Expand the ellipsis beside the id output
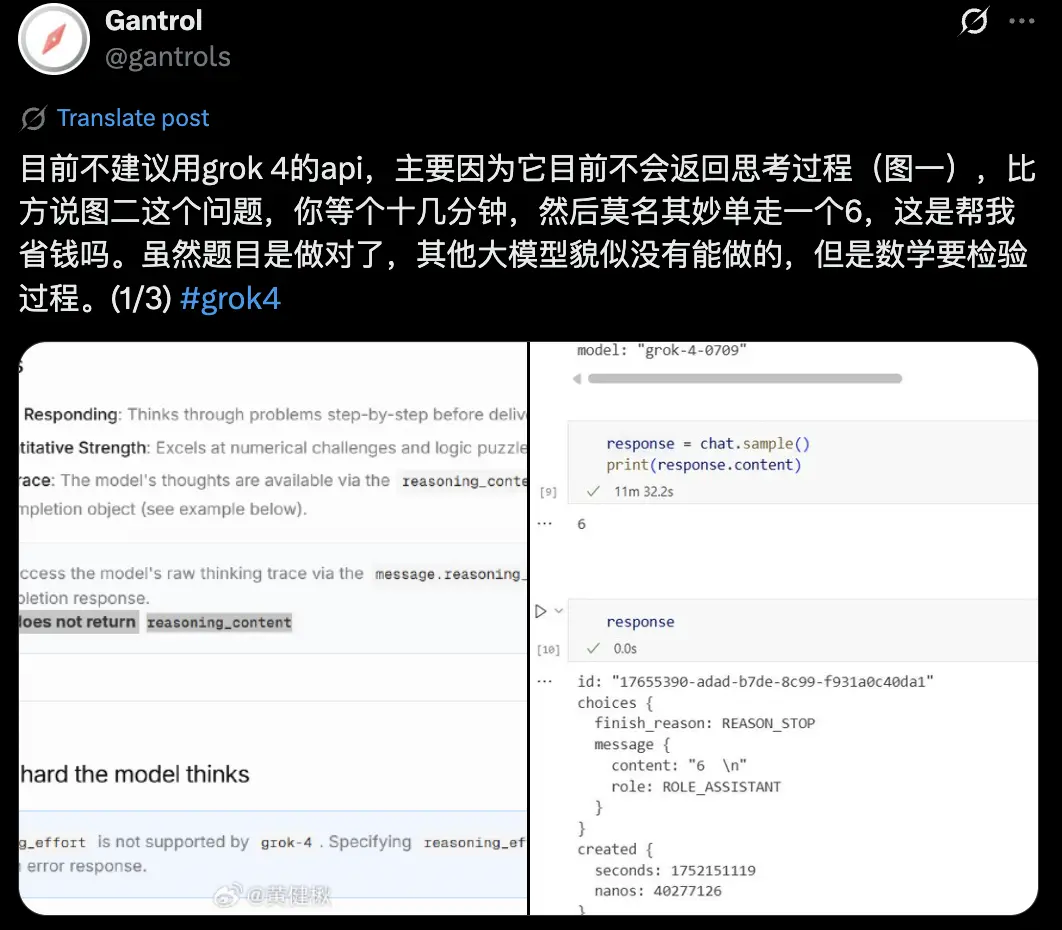 [x=545, y=681]
